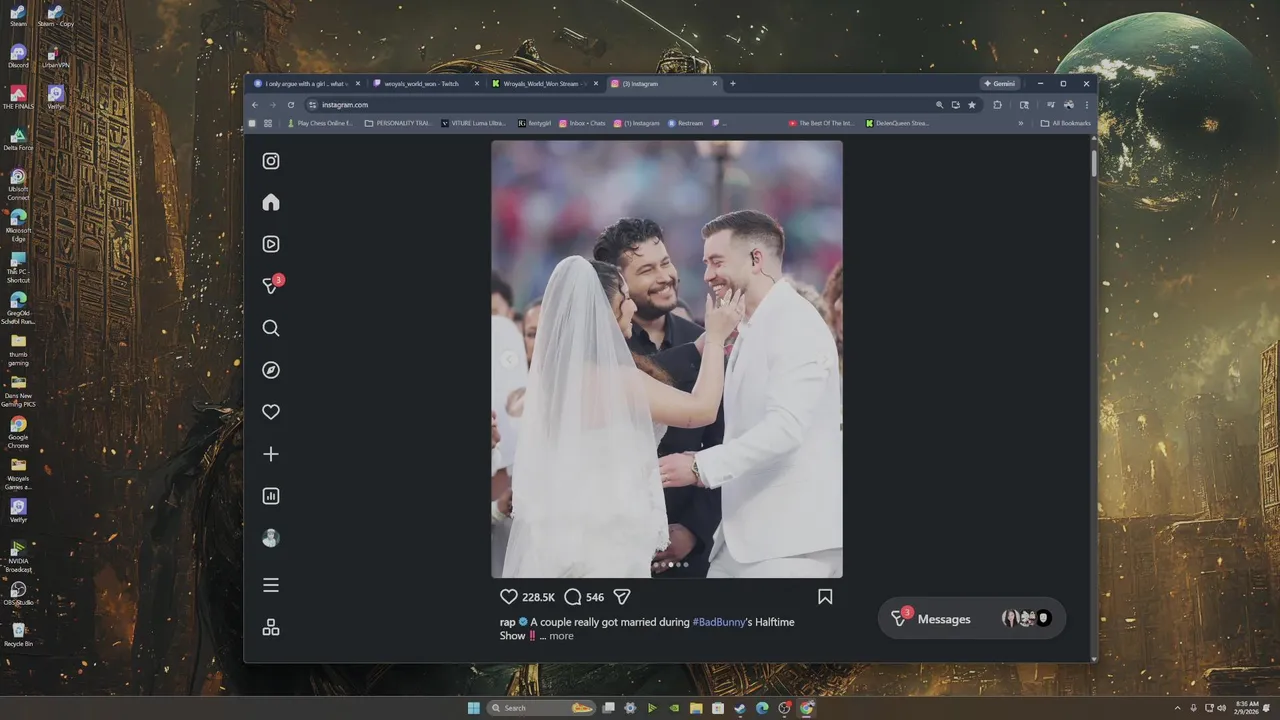Select the Delta Force desktop icon

click(18, 139)
